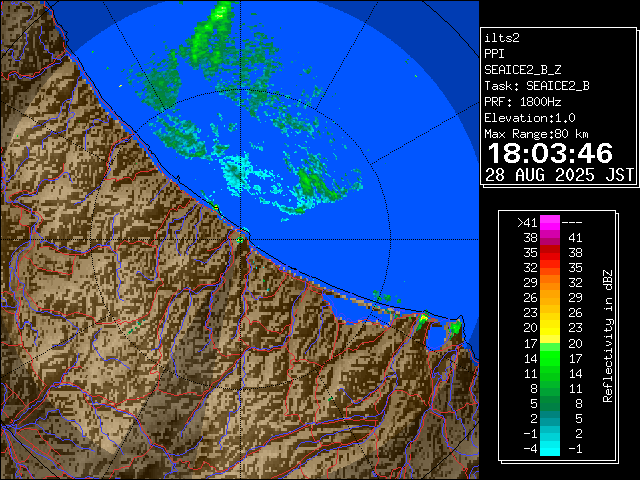Click the magenta >41 dBZ legend swatch
Viewport: 640px width, 480px height.
click(x=550, y=223)
